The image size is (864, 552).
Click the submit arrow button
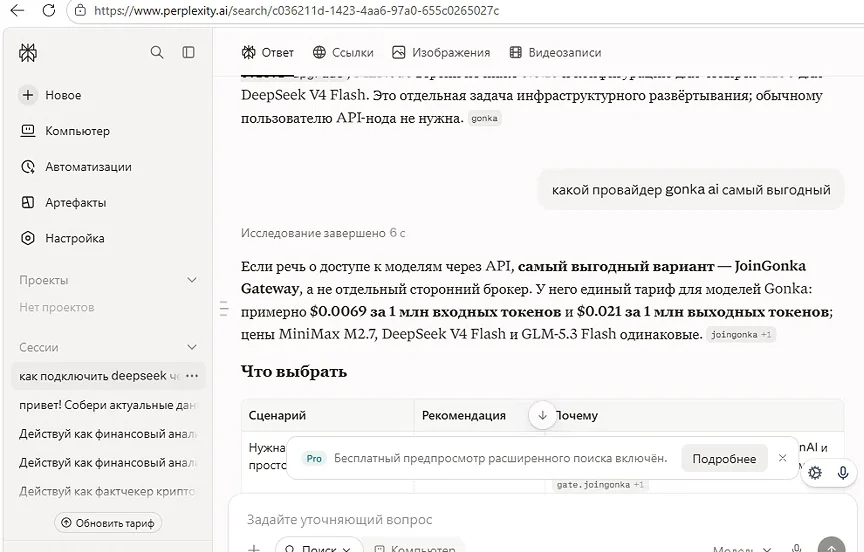[831, 545]
